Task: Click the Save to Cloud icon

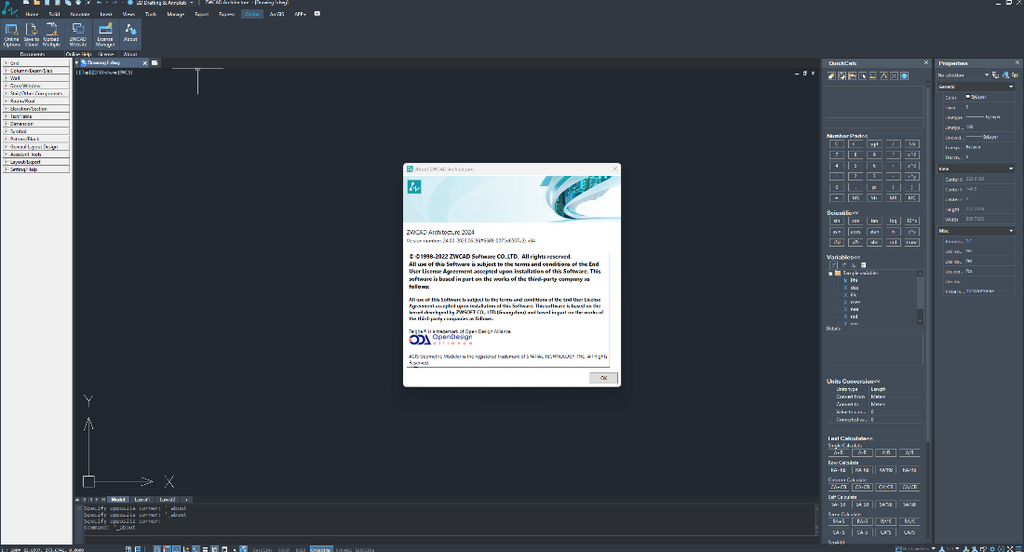Action: 31,34
